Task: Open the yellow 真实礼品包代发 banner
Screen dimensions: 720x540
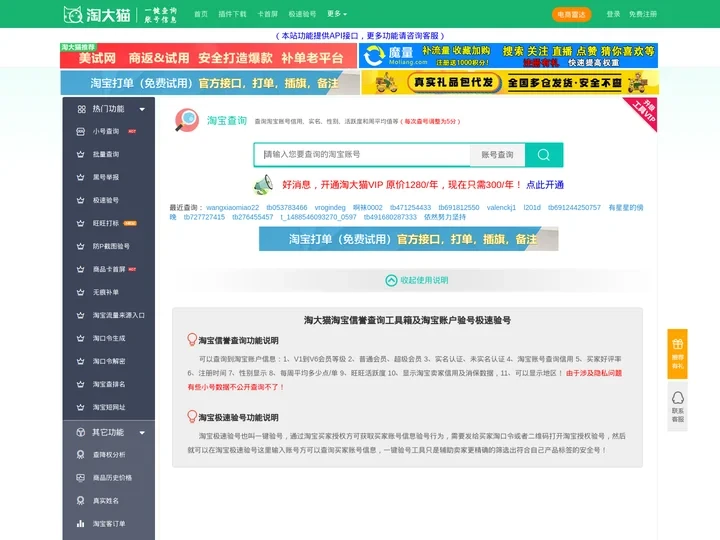Action: [510, 83]
